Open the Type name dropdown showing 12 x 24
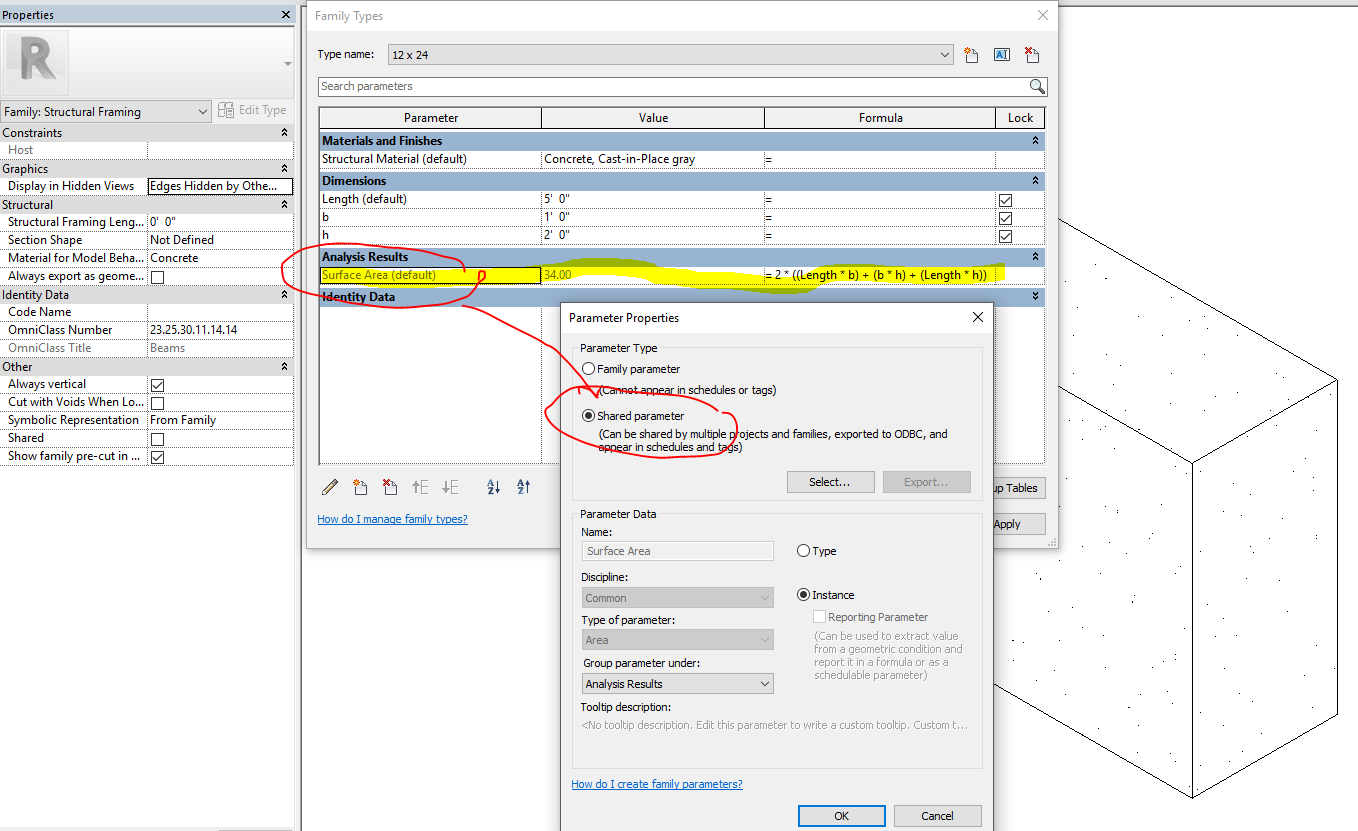The image size is (1358, 831). point(944,54)
